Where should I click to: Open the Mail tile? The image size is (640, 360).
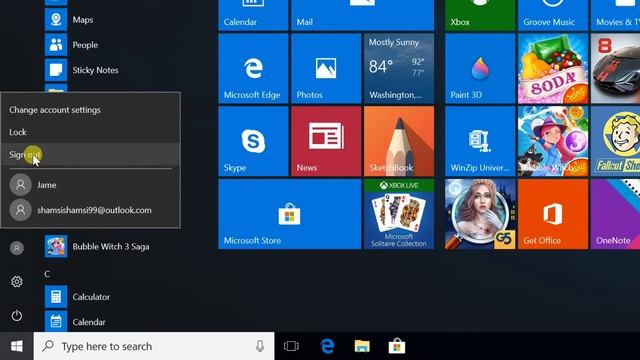pos(362,15)
